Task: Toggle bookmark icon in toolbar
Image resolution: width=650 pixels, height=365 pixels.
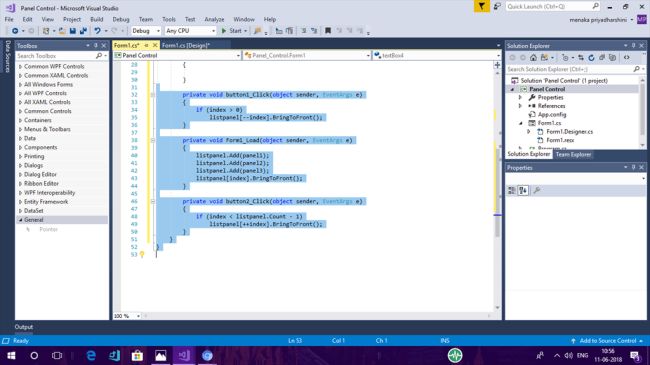Action: click(328, 31)
